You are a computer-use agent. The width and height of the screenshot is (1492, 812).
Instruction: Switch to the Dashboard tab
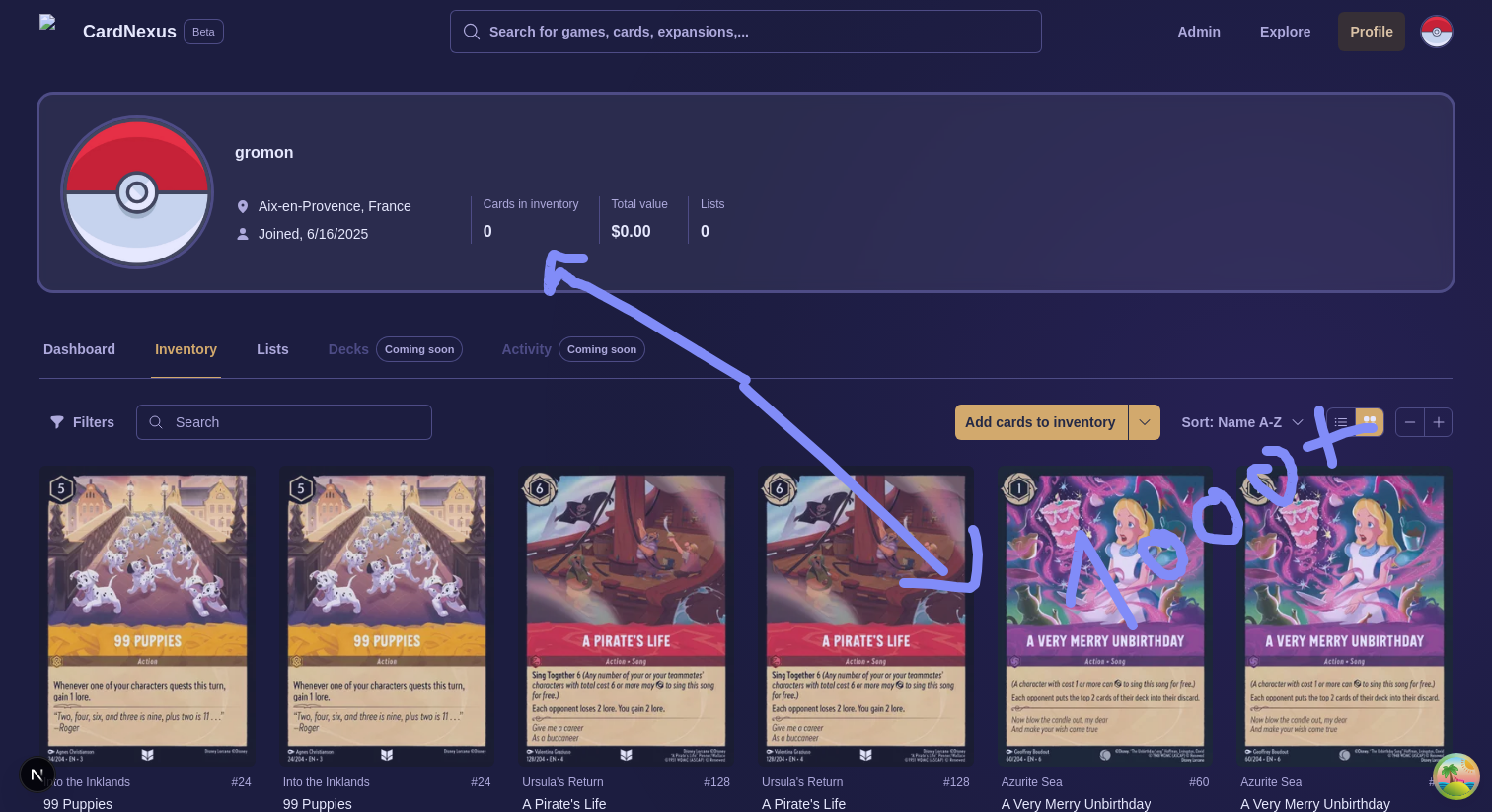click(79, 349)
